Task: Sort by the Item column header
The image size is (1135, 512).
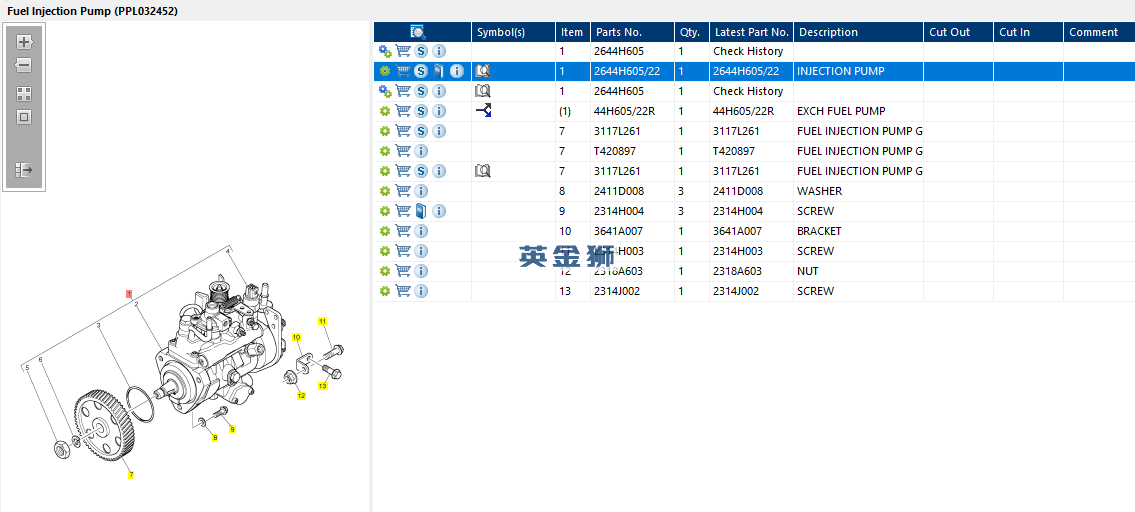Action: pyautogui.click(x=573, y=32)
